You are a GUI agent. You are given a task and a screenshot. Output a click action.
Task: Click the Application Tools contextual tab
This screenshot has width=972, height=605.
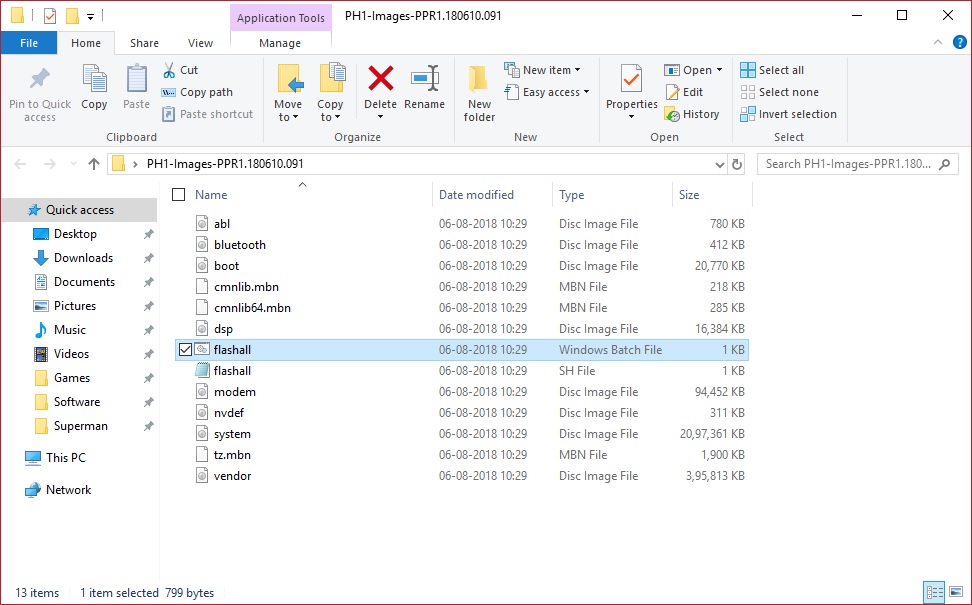281,18
